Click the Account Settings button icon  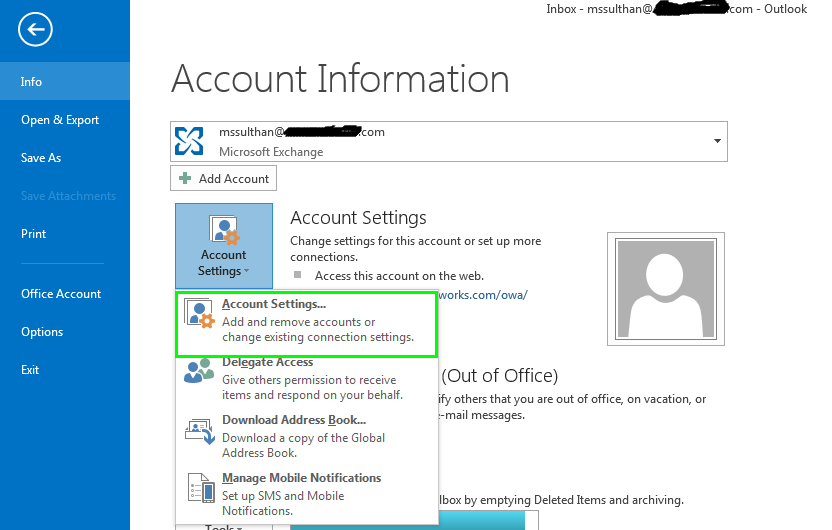(x=224, y=230)
